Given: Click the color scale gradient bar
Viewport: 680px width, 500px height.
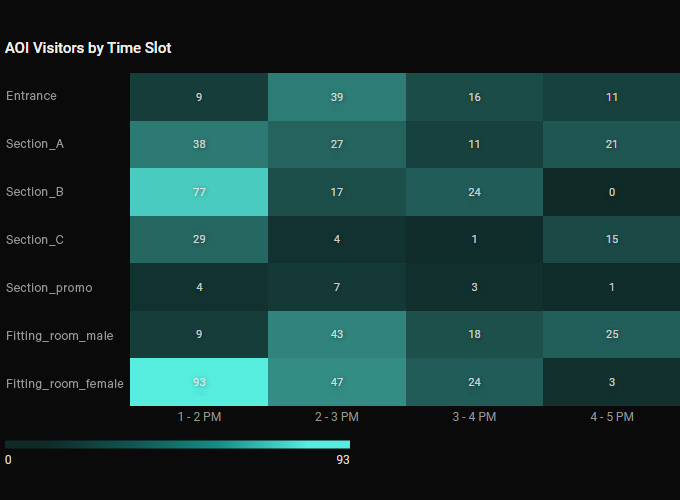Looking at the screenshot, I should 177,444.
